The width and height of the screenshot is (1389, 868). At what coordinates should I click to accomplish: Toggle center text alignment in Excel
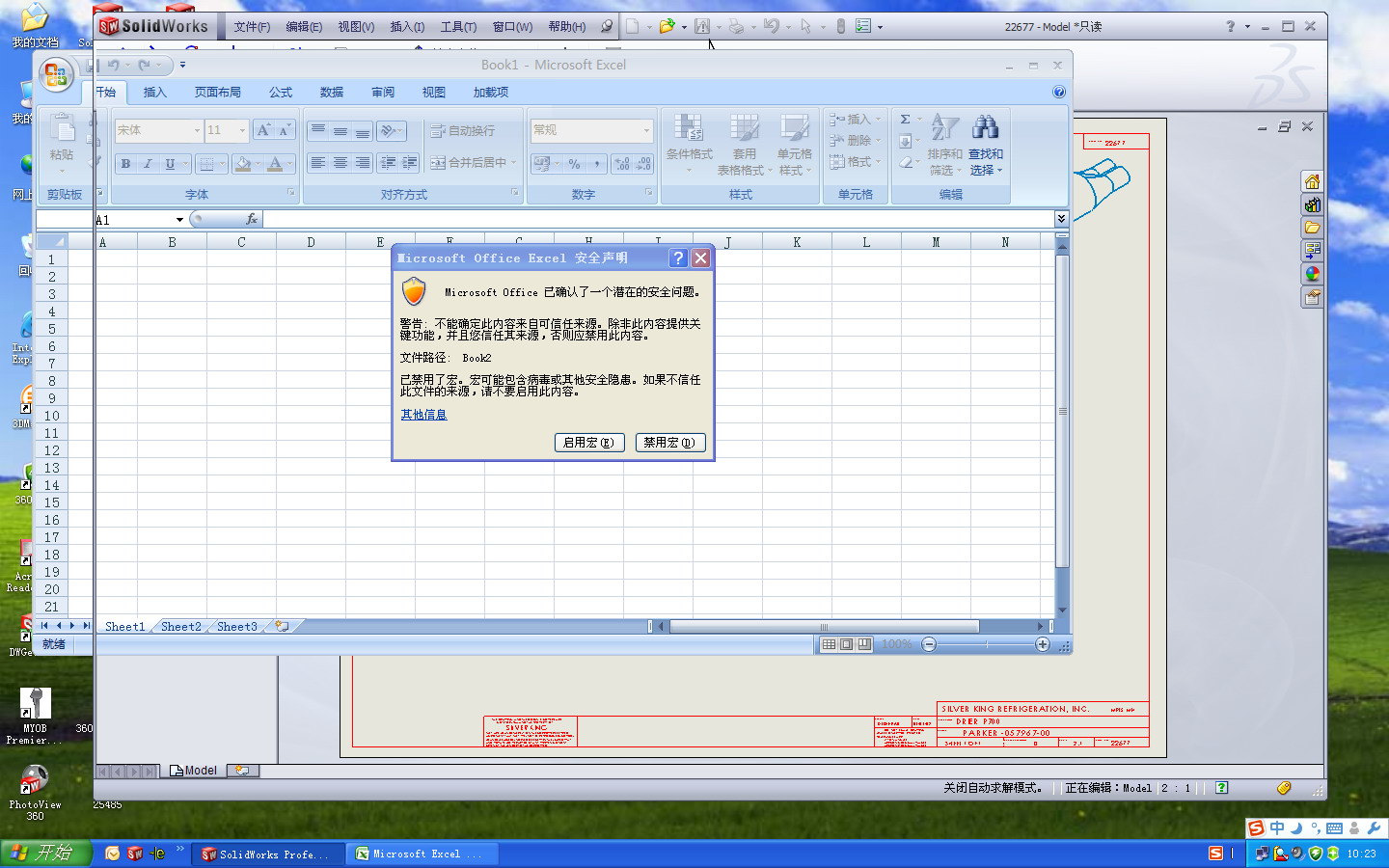click(340, 163)
